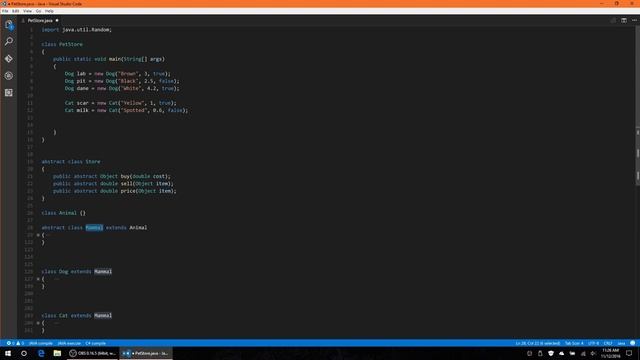Click the JAVA compile status bar button

pos(41,343)
